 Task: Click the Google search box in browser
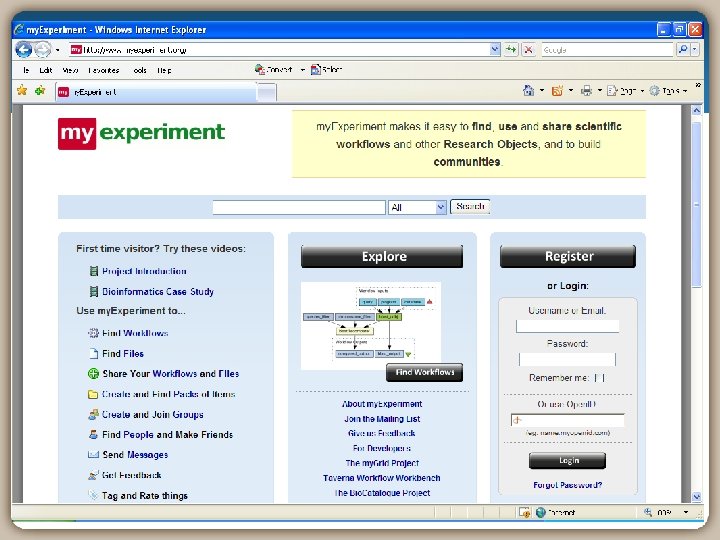[607, 50]
